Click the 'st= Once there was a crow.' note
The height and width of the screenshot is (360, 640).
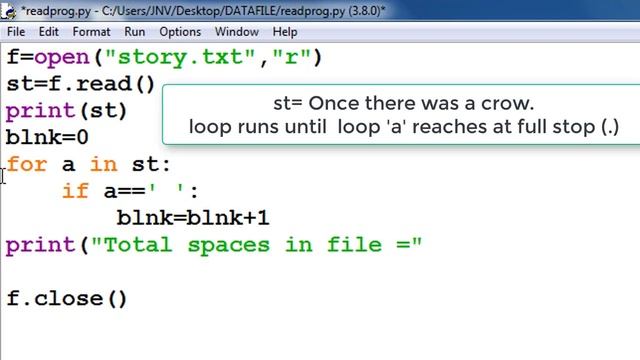404,103
